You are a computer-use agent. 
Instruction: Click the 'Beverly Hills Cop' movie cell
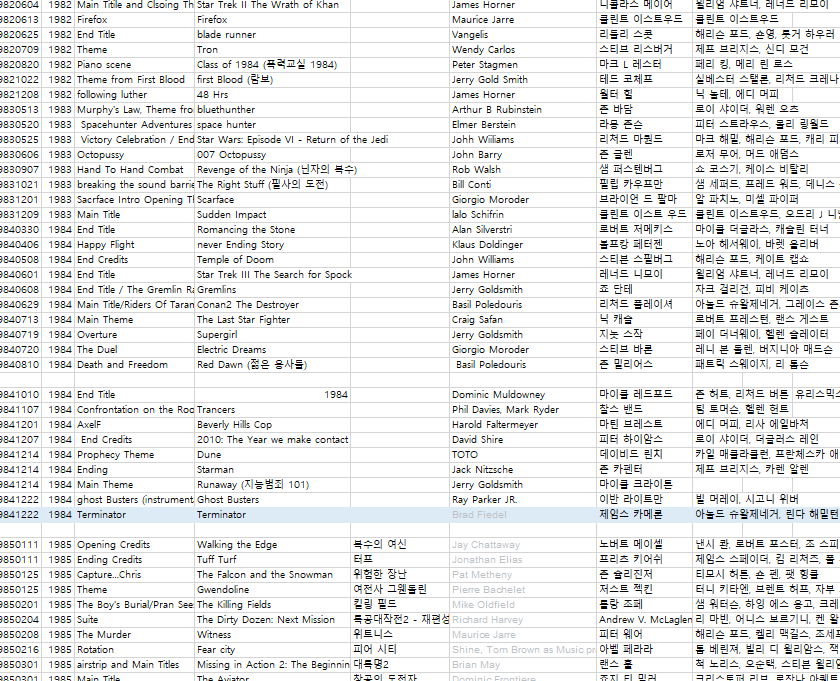(x=272, y=425)
